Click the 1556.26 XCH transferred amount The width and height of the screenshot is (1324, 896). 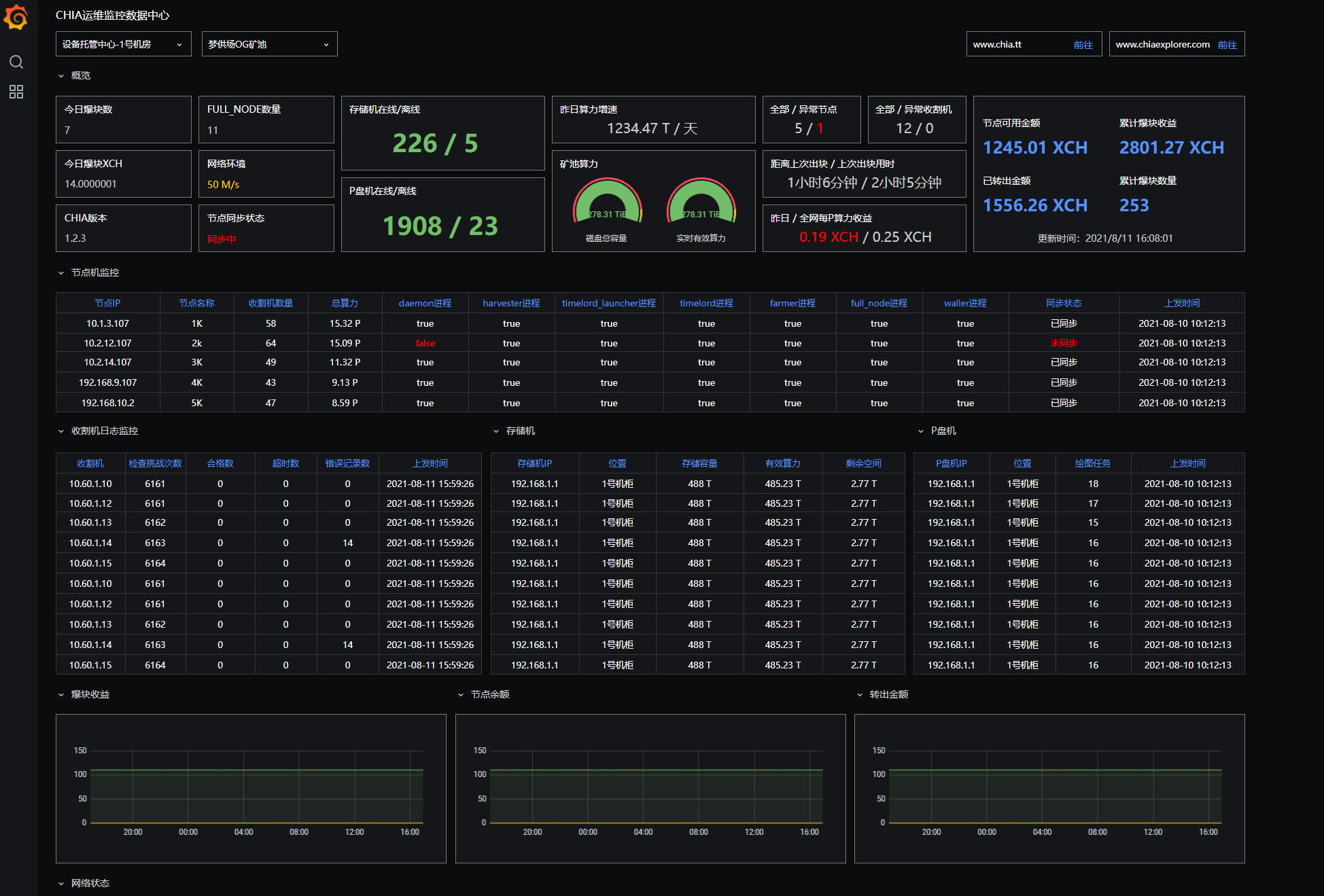click(1035, 205)
